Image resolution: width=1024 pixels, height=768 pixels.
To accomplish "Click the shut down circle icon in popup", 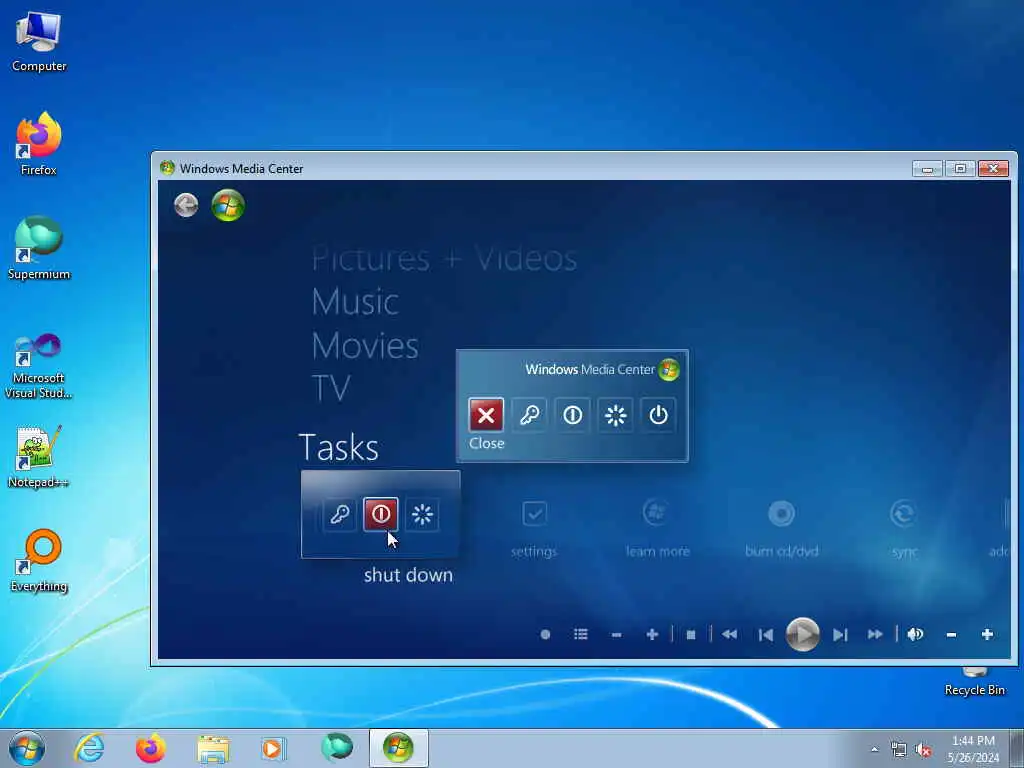I will pos(572,415).
